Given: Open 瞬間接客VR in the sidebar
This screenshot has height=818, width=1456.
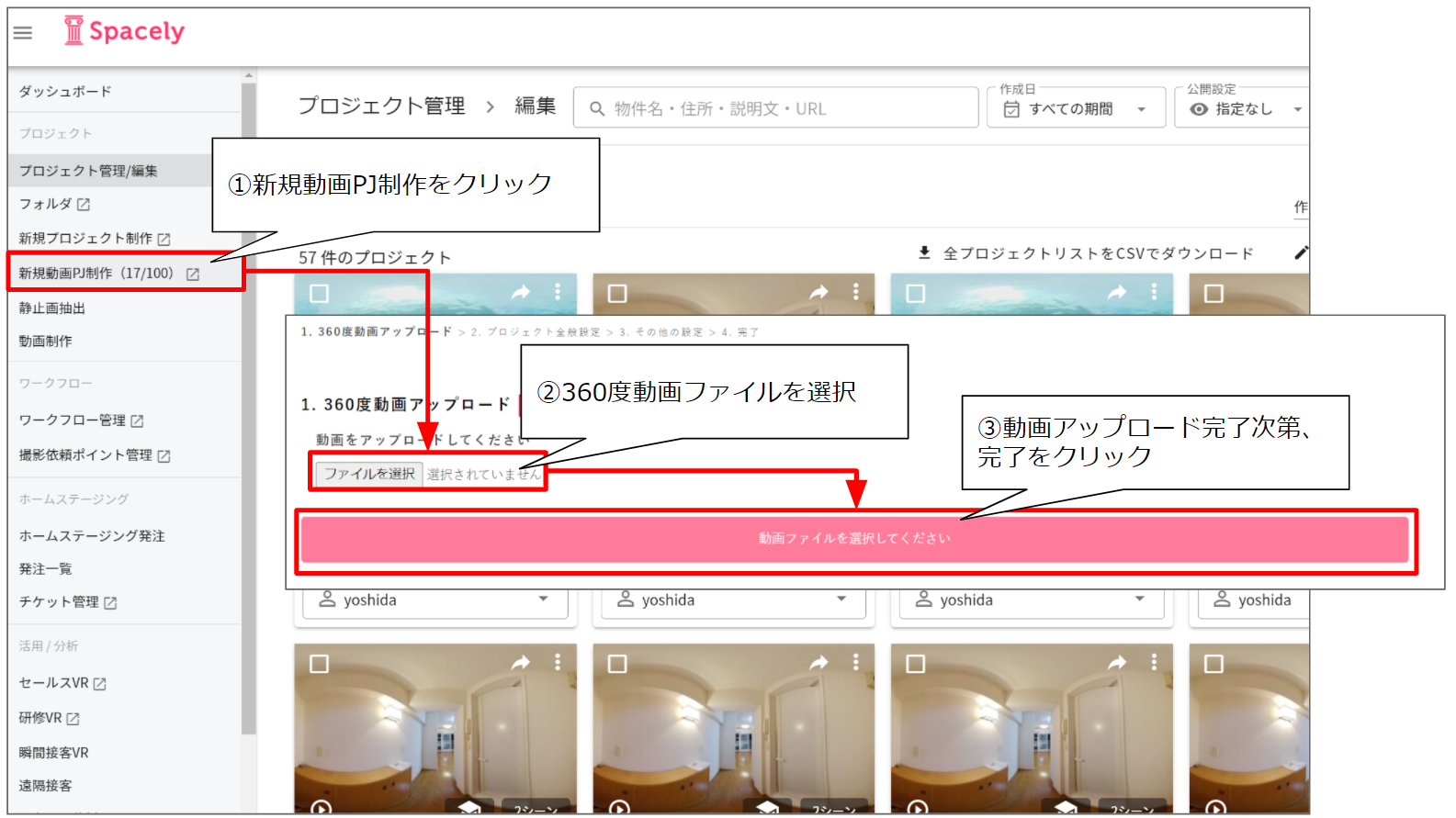Looking at the screenshot, I should (53, 753).
